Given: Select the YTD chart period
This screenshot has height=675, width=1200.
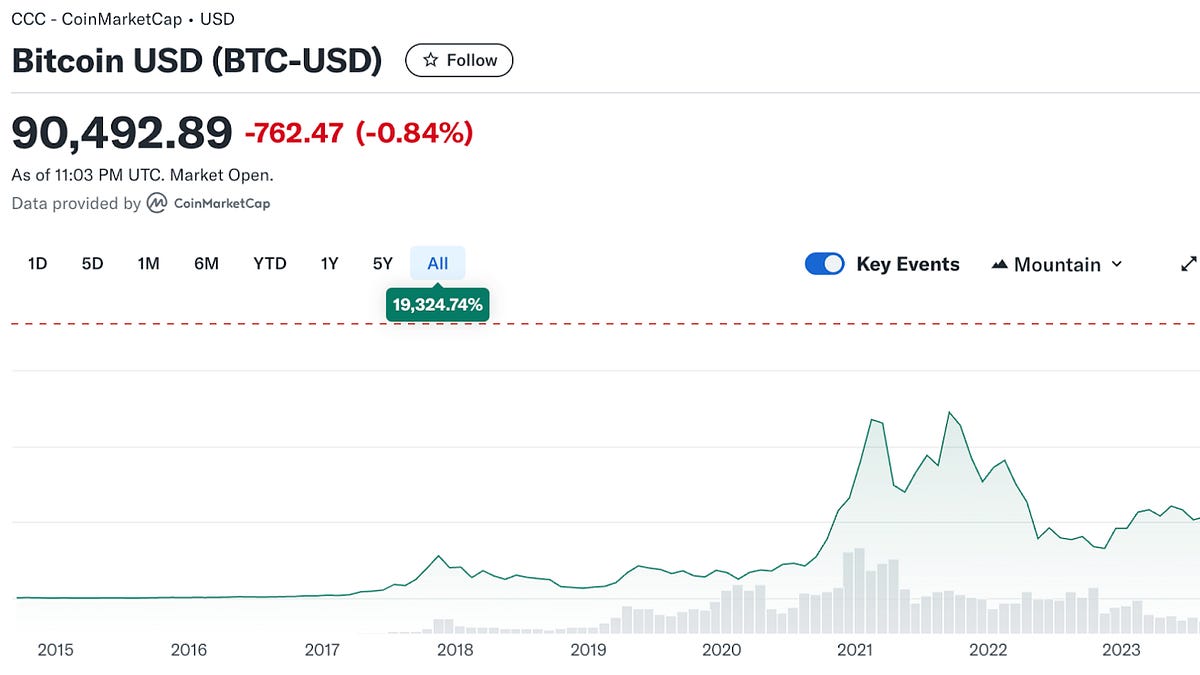Looking at the screenshot, I should coord(268,263).
